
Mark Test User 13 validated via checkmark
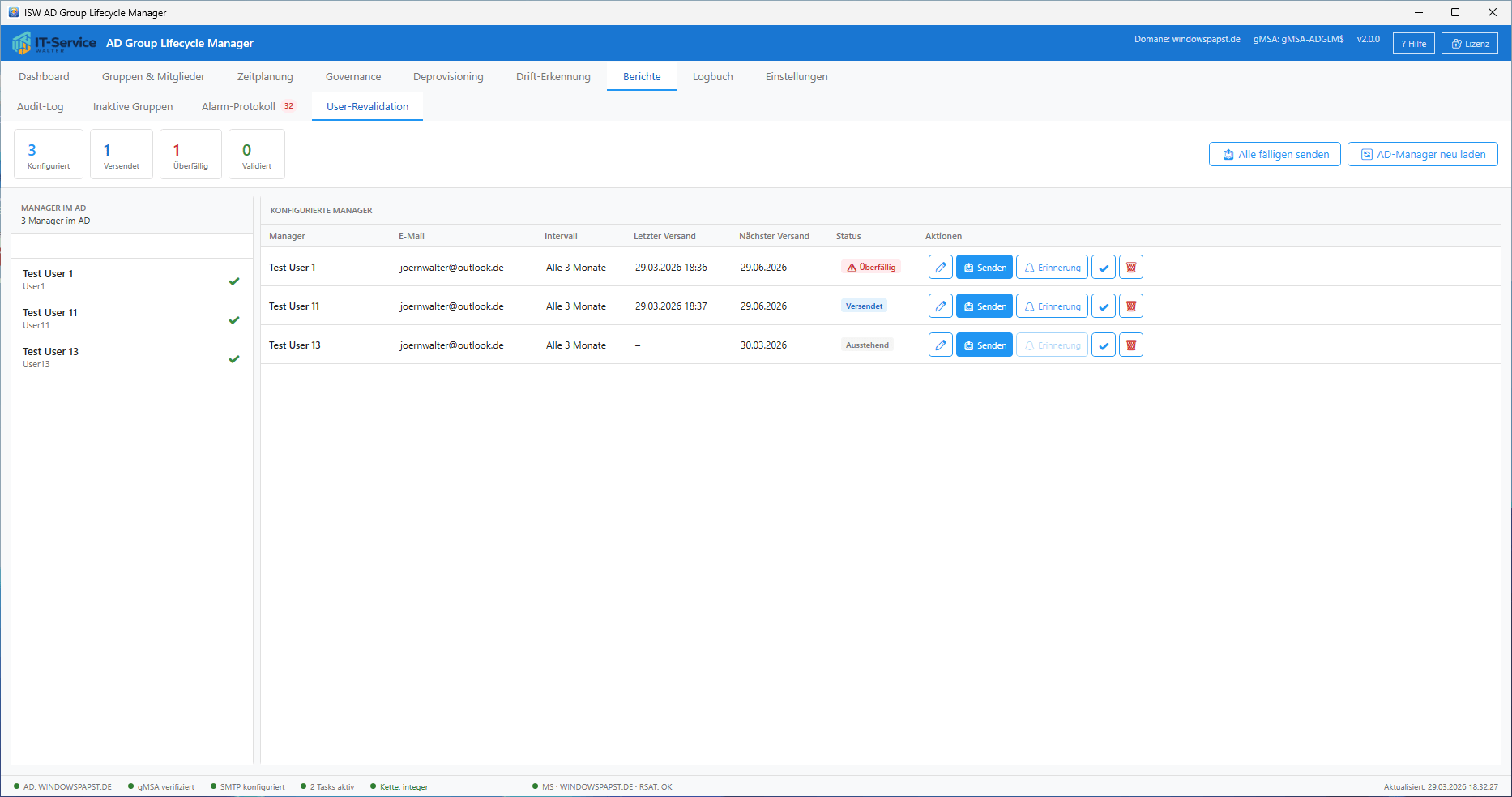click(1104, 345)
